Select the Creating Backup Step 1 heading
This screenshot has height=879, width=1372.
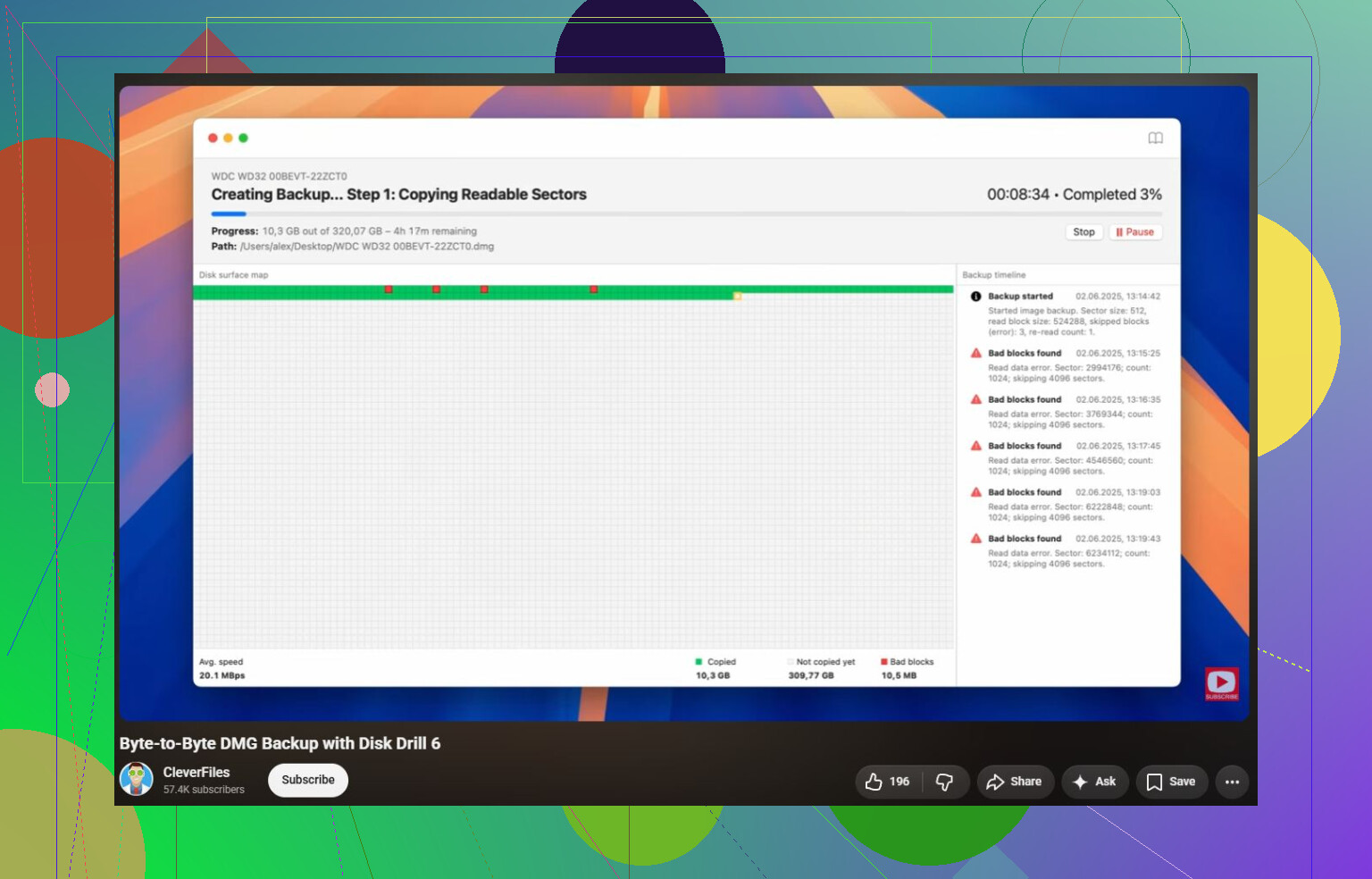pos(398,195)
